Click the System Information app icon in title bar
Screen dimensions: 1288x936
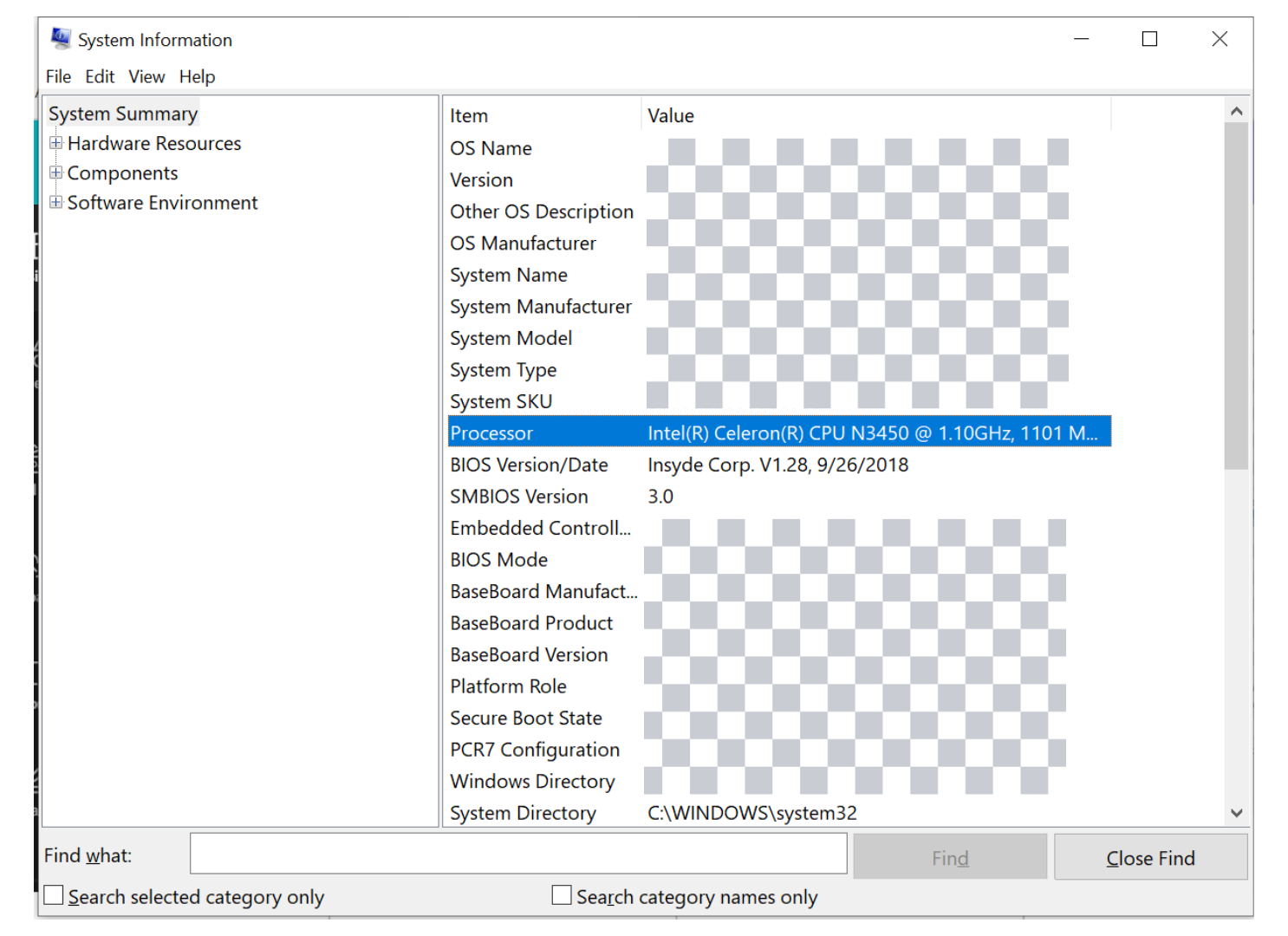click(x=61, y=39)
